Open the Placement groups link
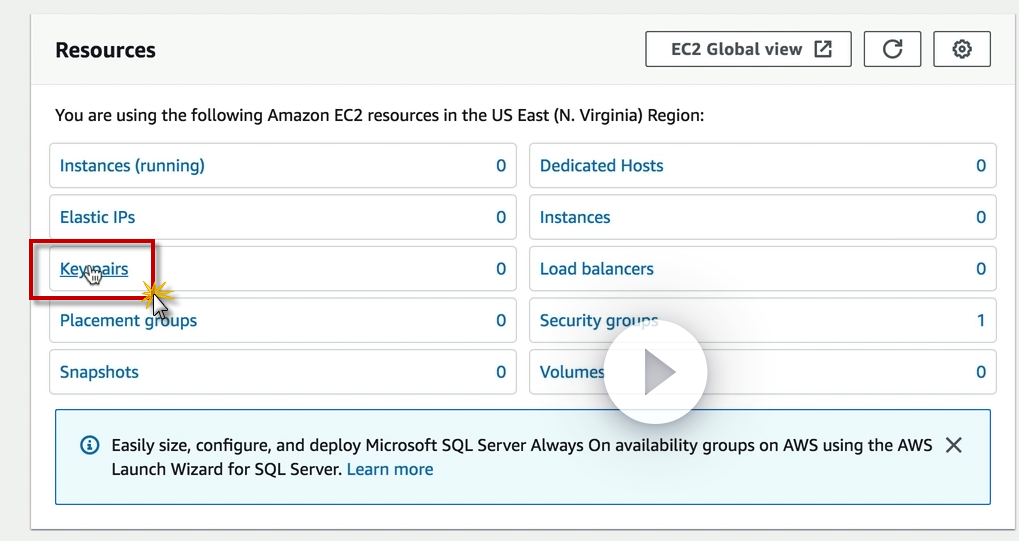Screen dimensions: 1019x541 [128, 321]
